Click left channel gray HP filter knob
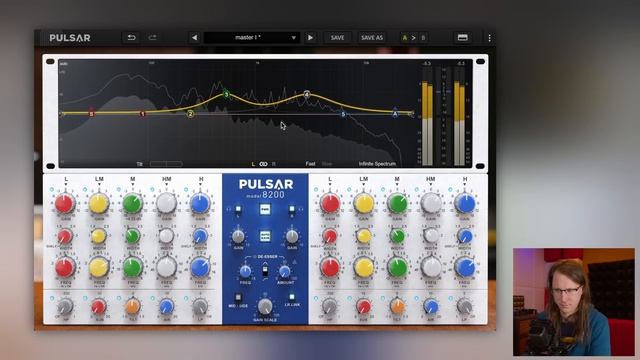This screenshot has height=360, width=640. pos(65,306)
